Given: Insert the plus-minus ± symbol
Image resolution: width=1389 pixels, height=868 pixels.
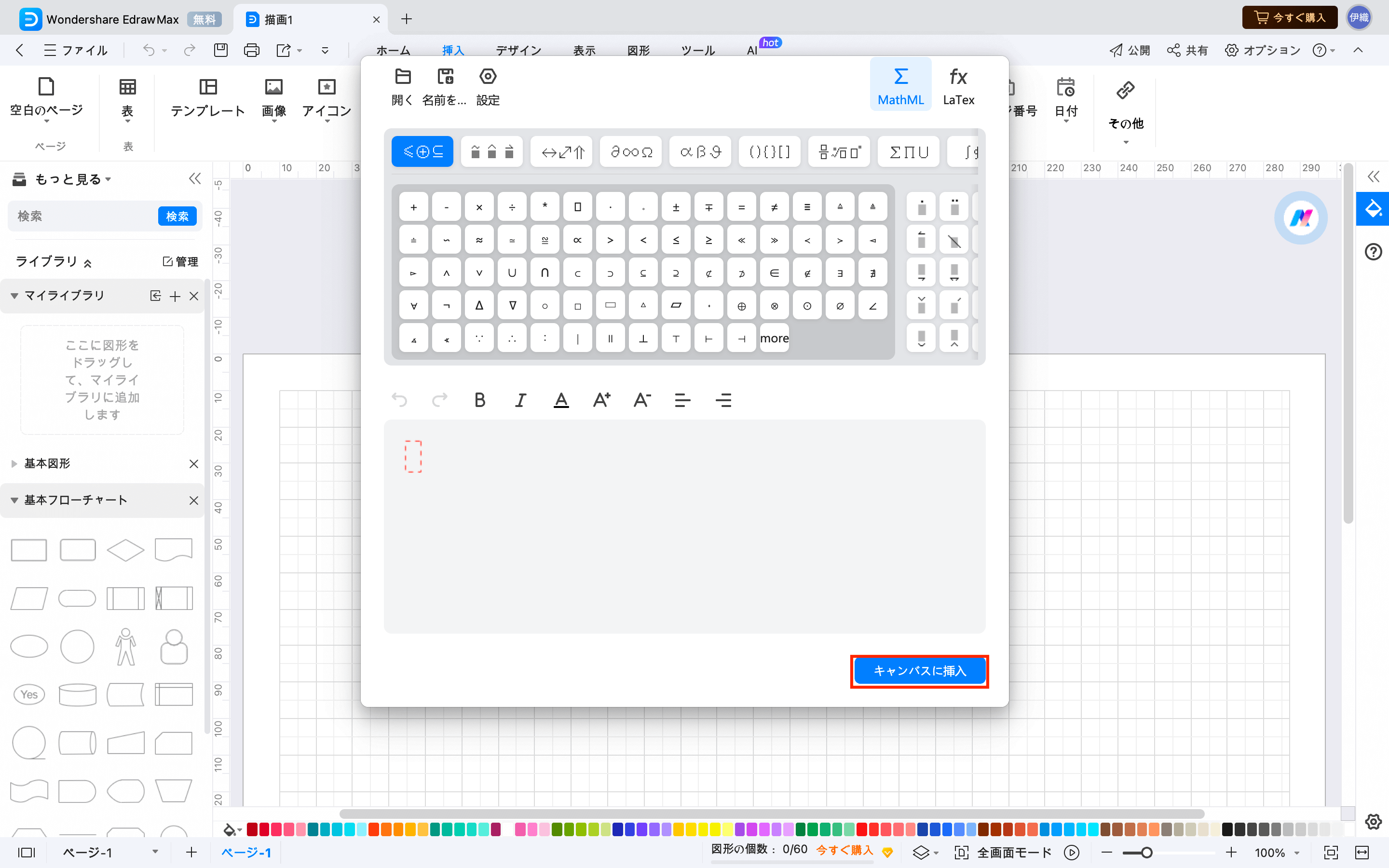Looking at the screenshot, I should coord(676,207).
